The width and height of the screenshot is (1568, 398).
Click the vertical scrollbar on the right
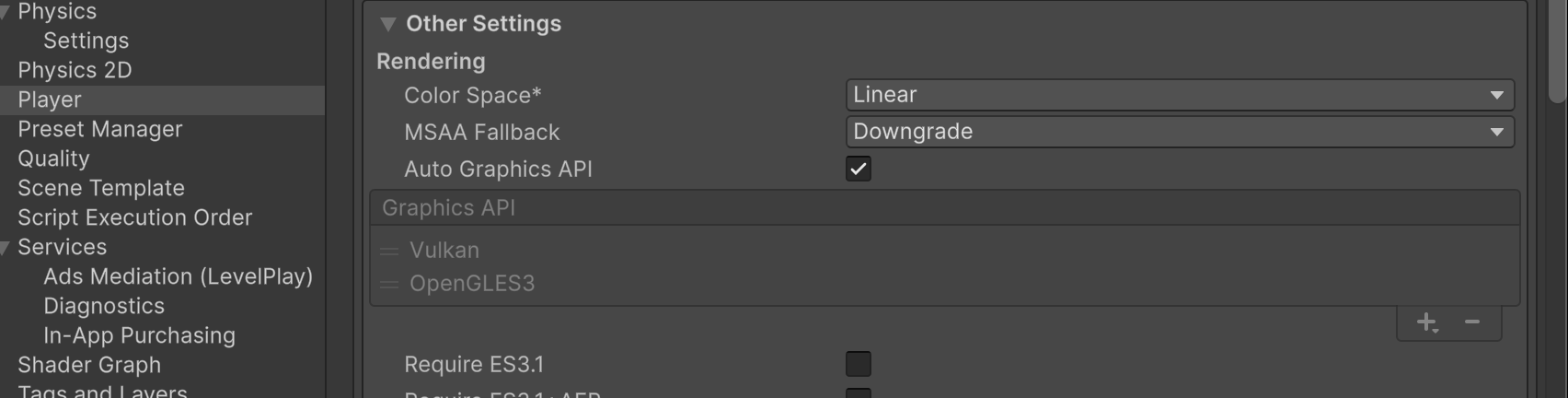click(1557, 55)
